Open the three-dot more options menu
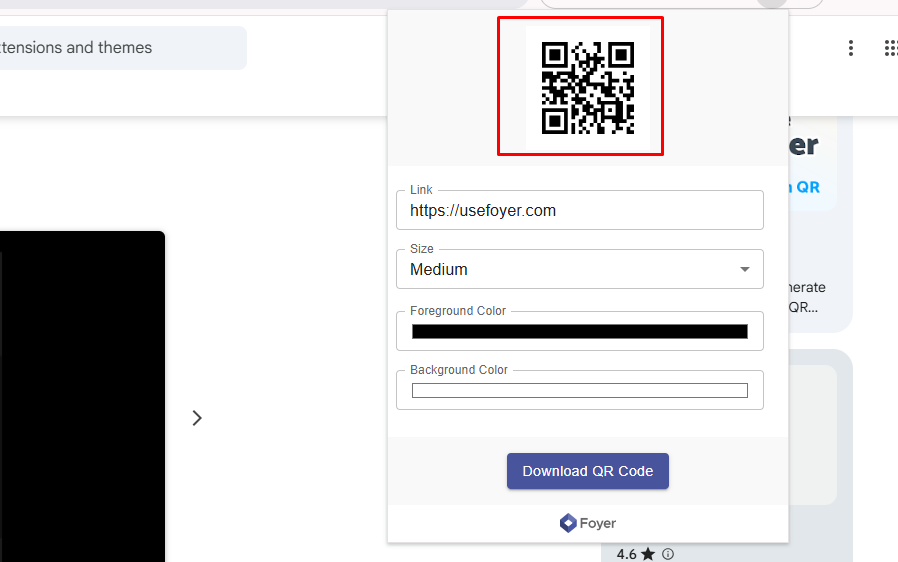This screenshot has width=898, height=562. coord(851,48)
